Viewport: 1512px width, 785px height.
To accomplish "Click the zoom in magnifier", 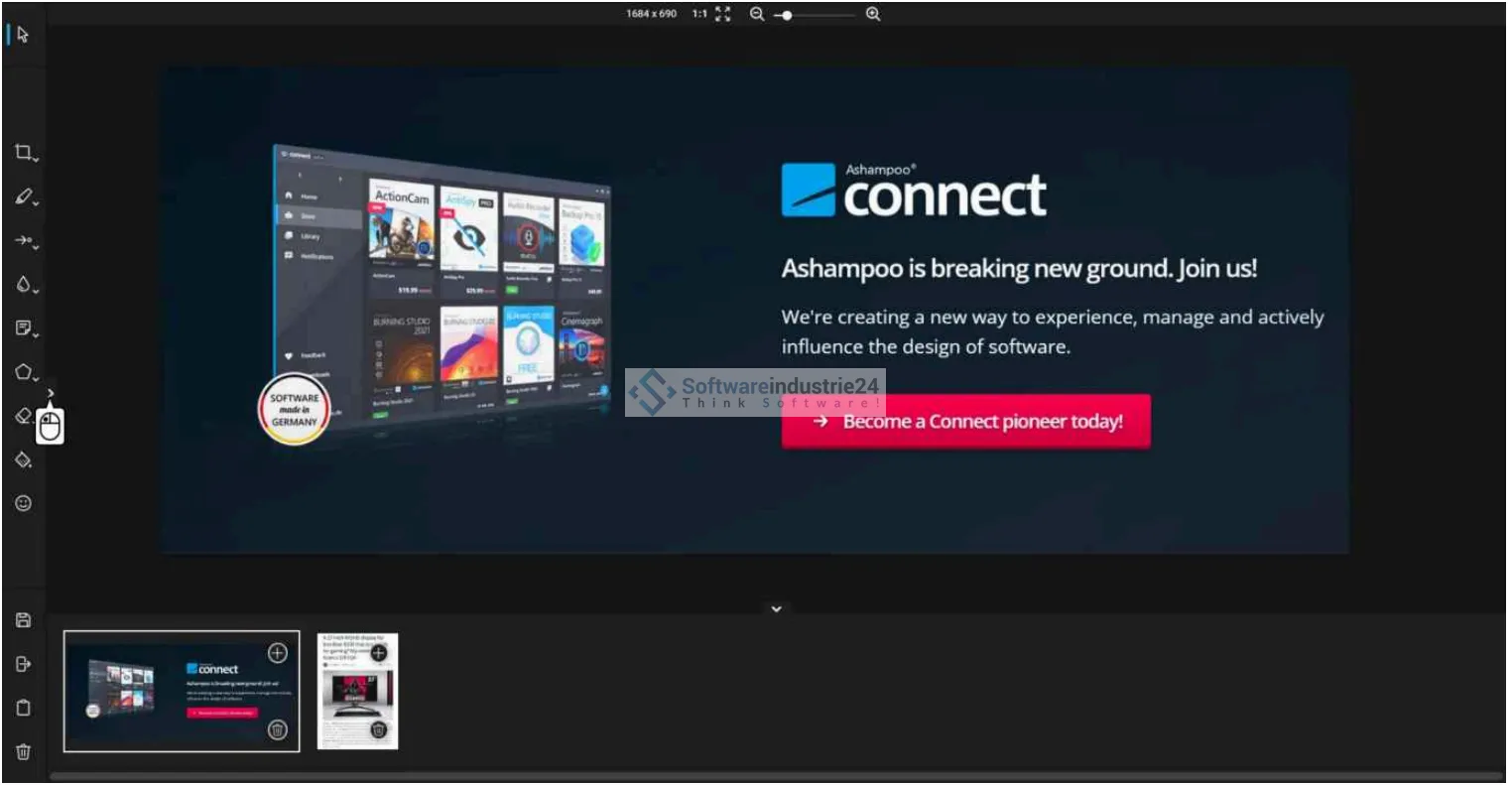I will coord(873,15).
